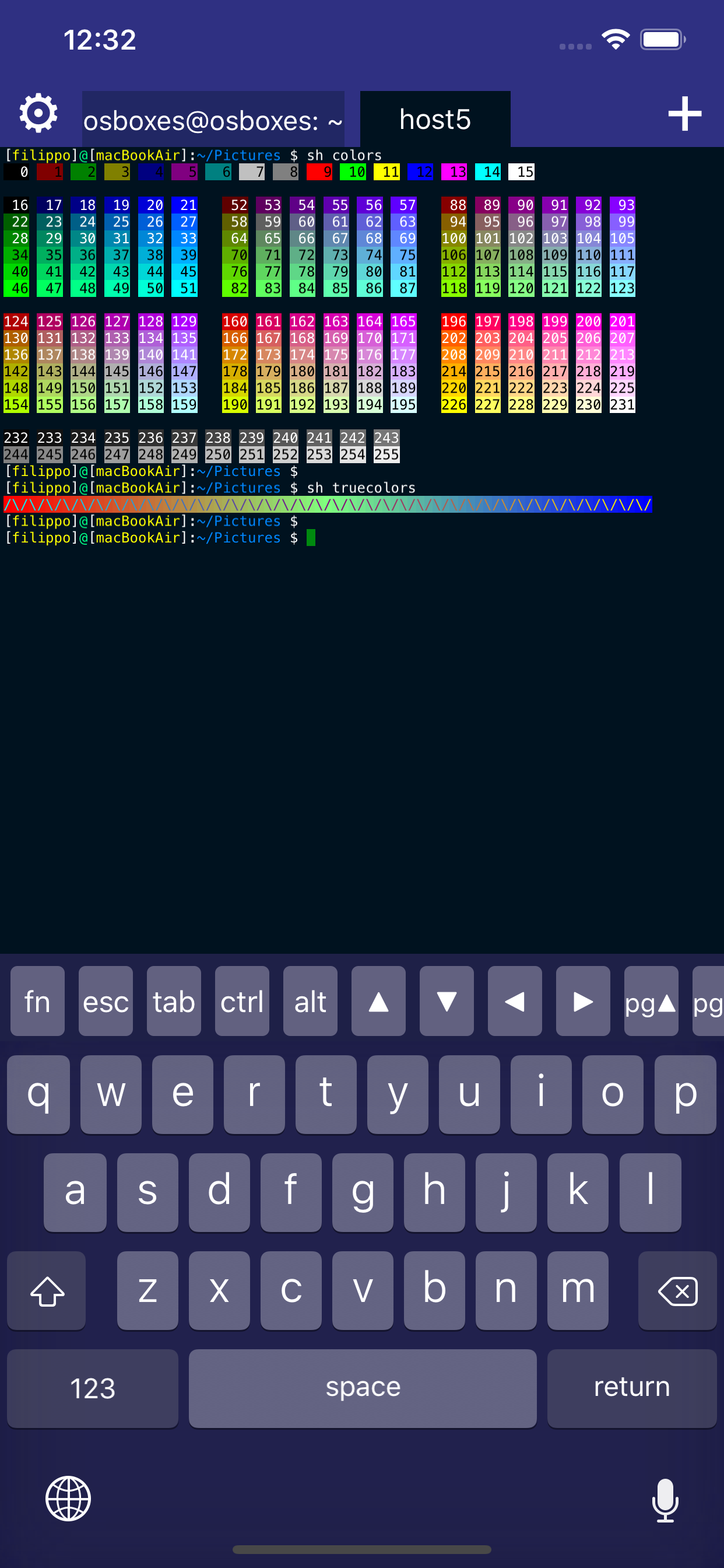Tap the w key
Screen dimensions: 724x1568
pyautogui.click(x=111, y=1094)
